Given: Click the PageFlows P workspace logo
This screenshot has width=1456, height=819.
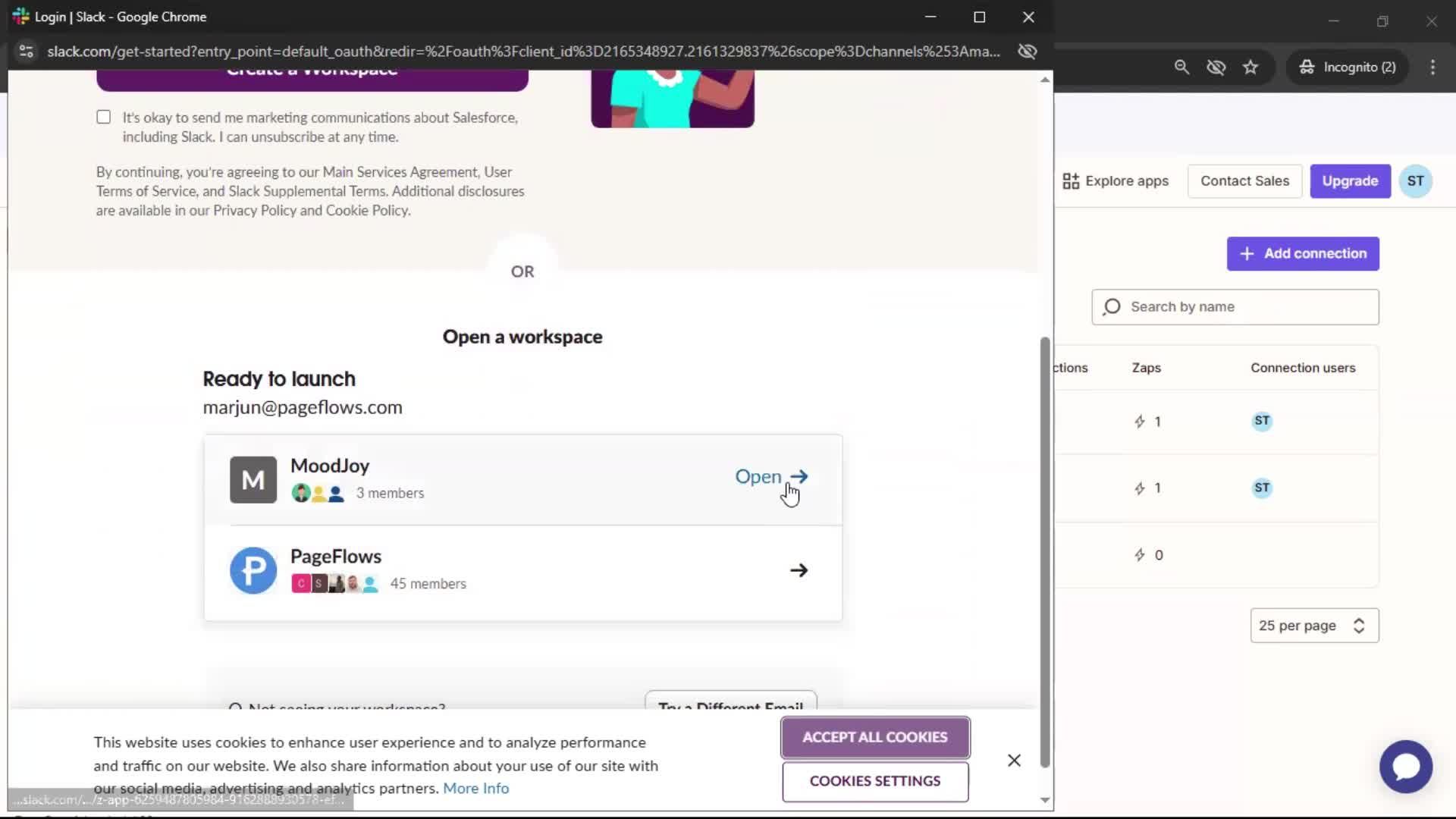Looking at the screenshot, I should pyautogui.click(x=253, y=570).
